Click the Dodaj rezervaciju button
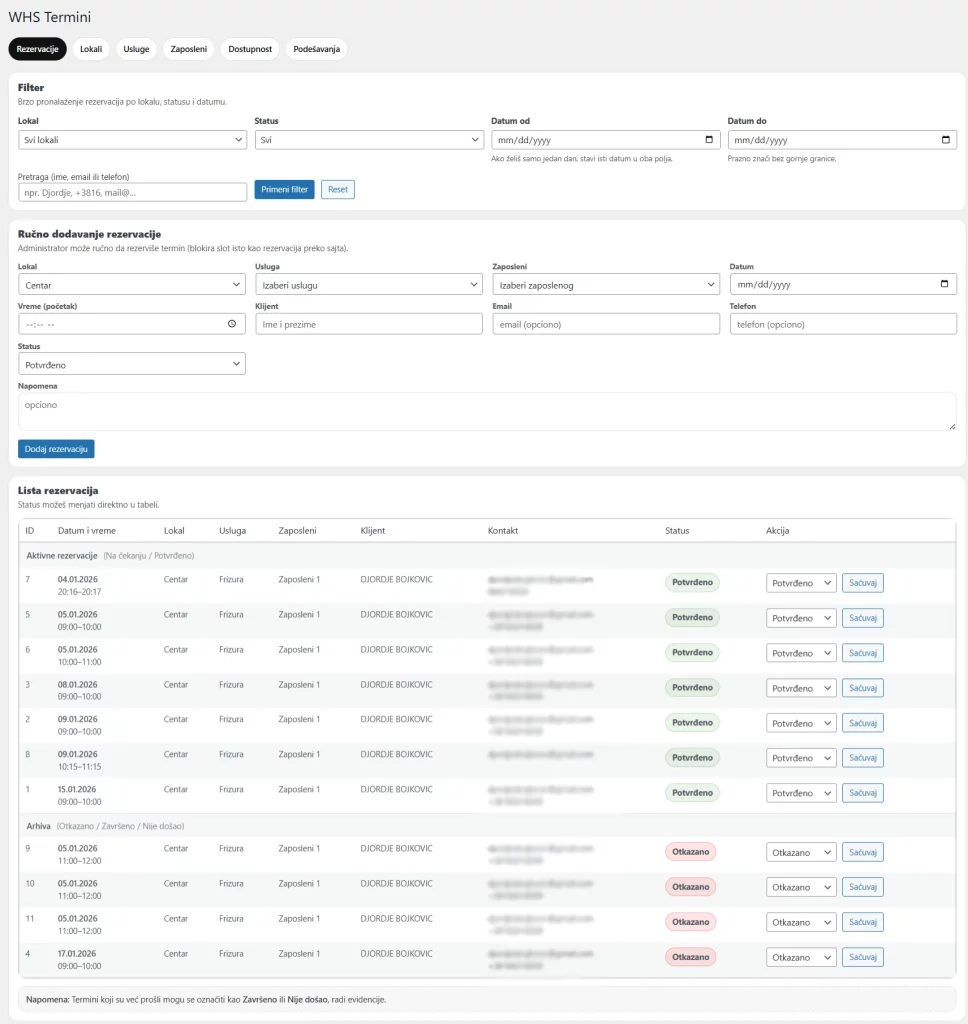 (x=56, y=449)
